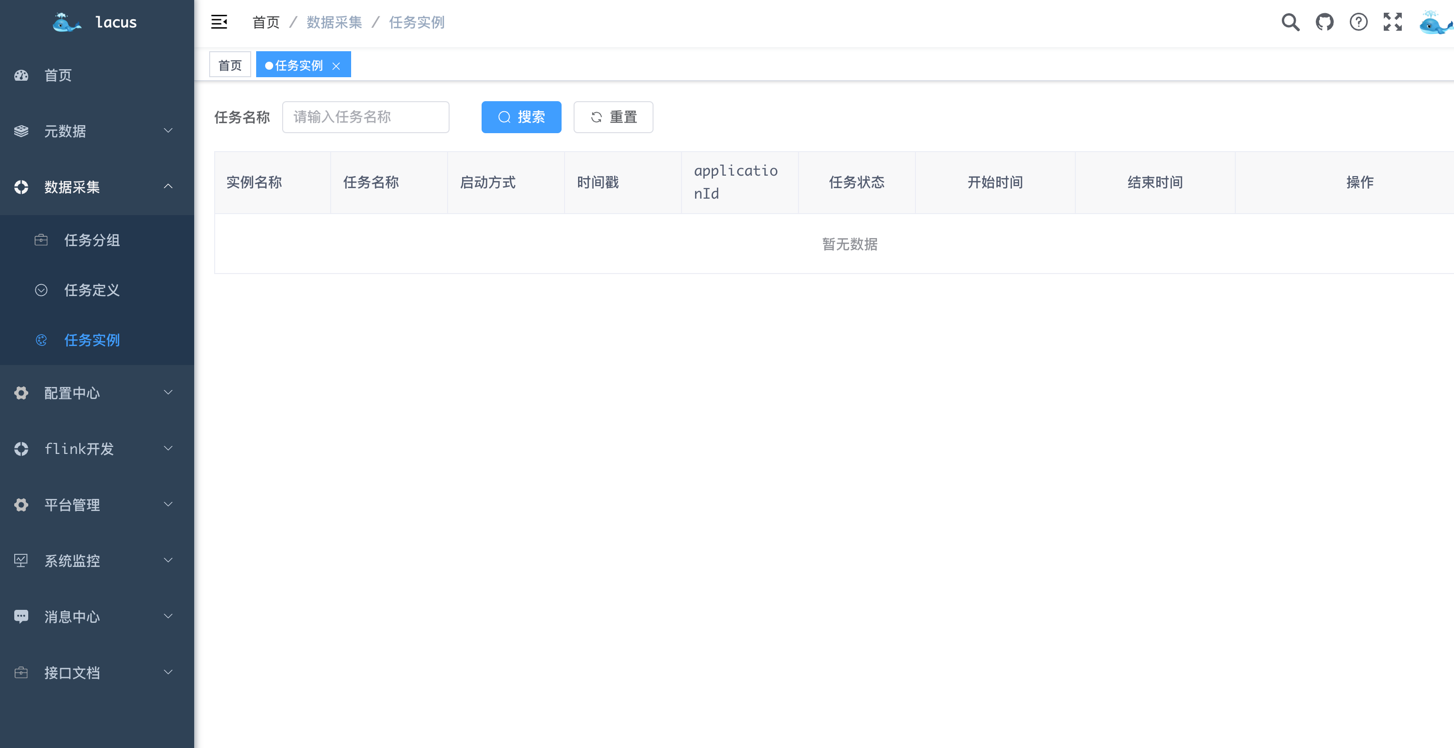
Task: Open the 任务分组 submenu item
Action: coord(97,240)
